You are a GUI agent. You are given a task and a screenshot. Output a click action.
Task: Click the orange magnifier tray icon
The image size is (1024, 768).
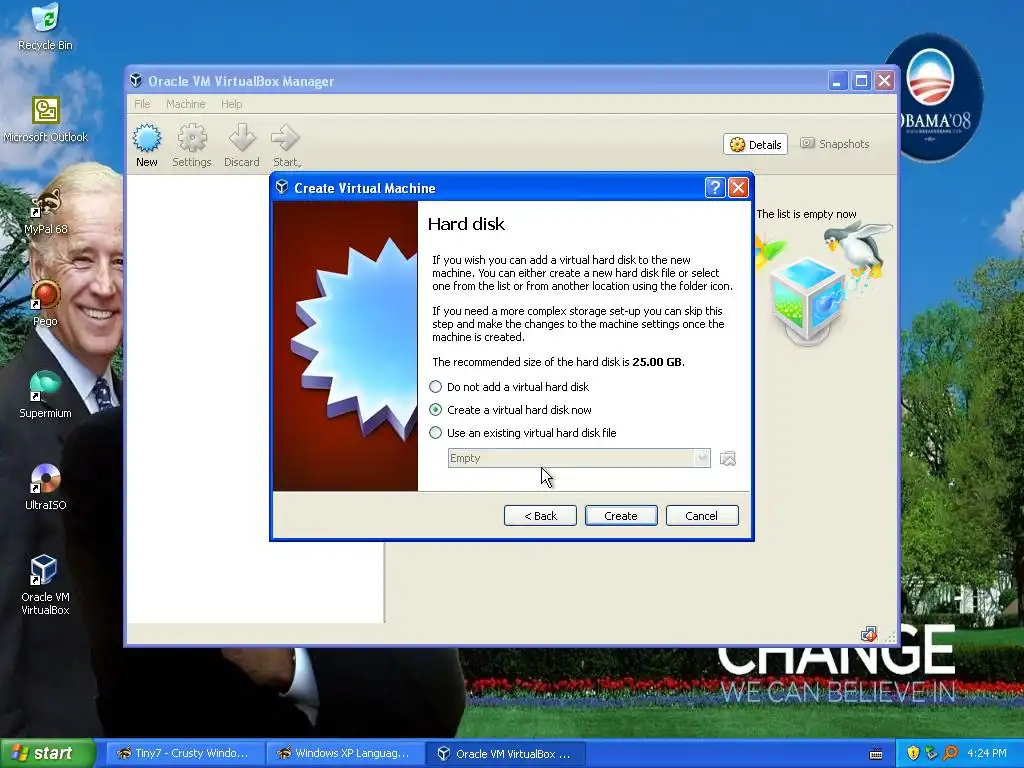(950, 753)
